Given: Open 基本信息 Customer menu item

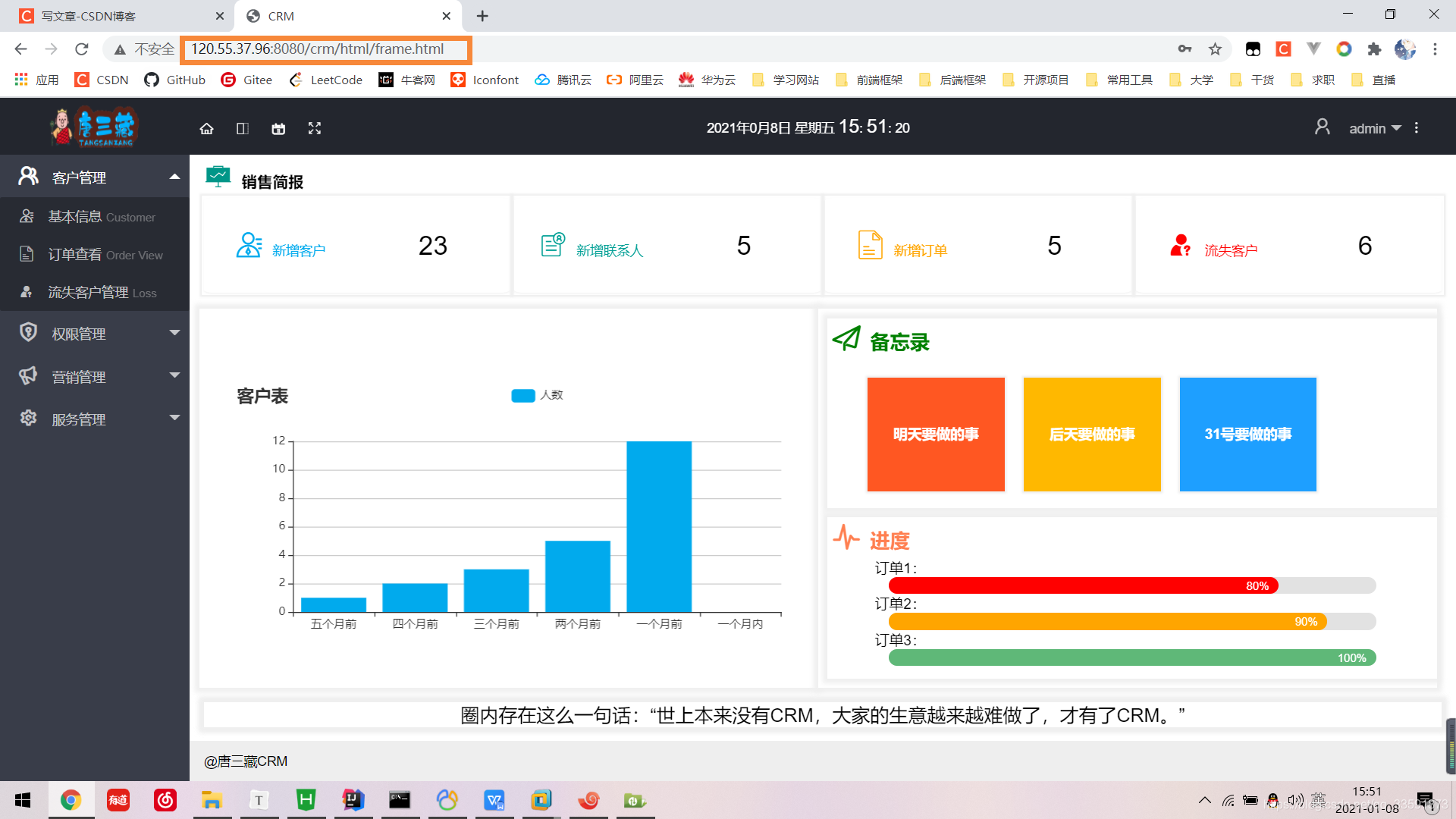Looking at the screenshot, I should (101, 217).
